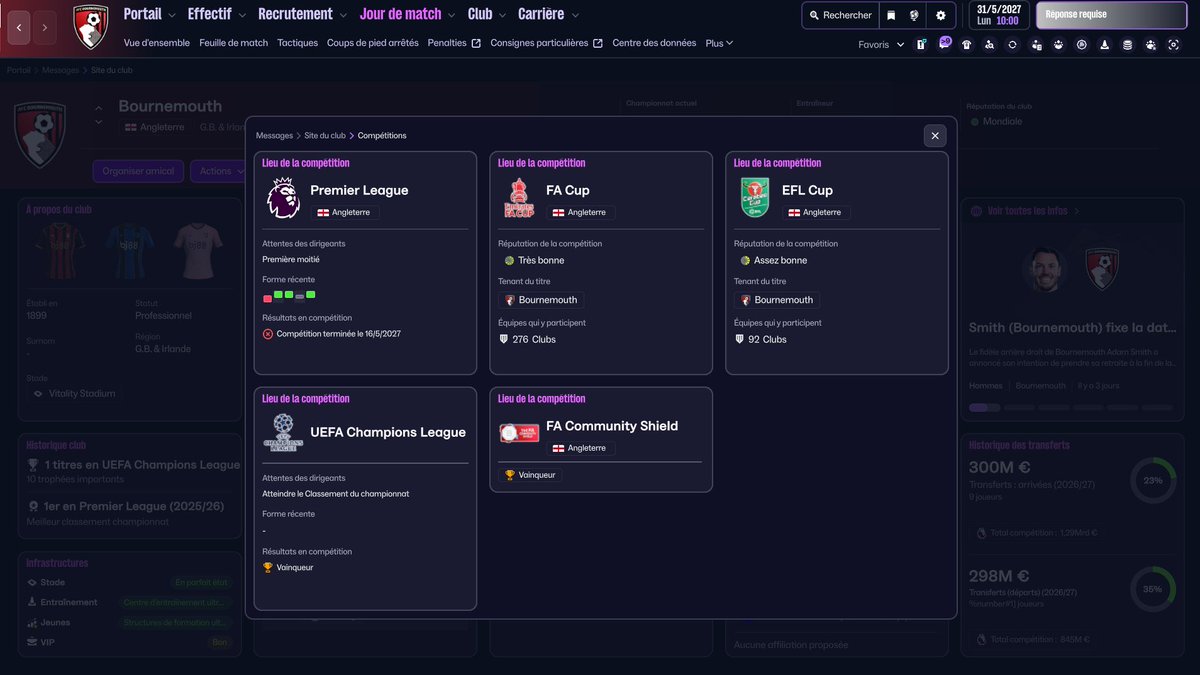The image size is (1200, 675).
Task: Close the Compétitions dialog with X
Action: click(935, 136)
